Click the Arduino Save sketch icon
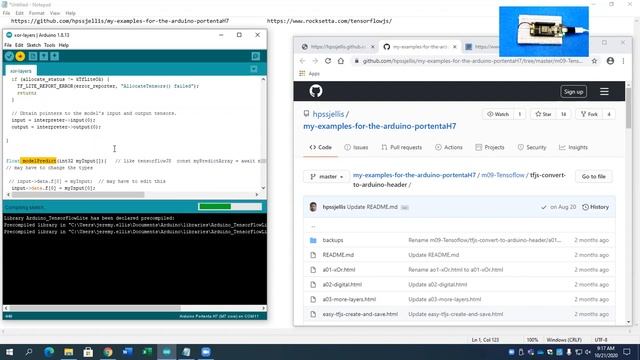This screenshot has width=640, height=360. click(54, 56)
